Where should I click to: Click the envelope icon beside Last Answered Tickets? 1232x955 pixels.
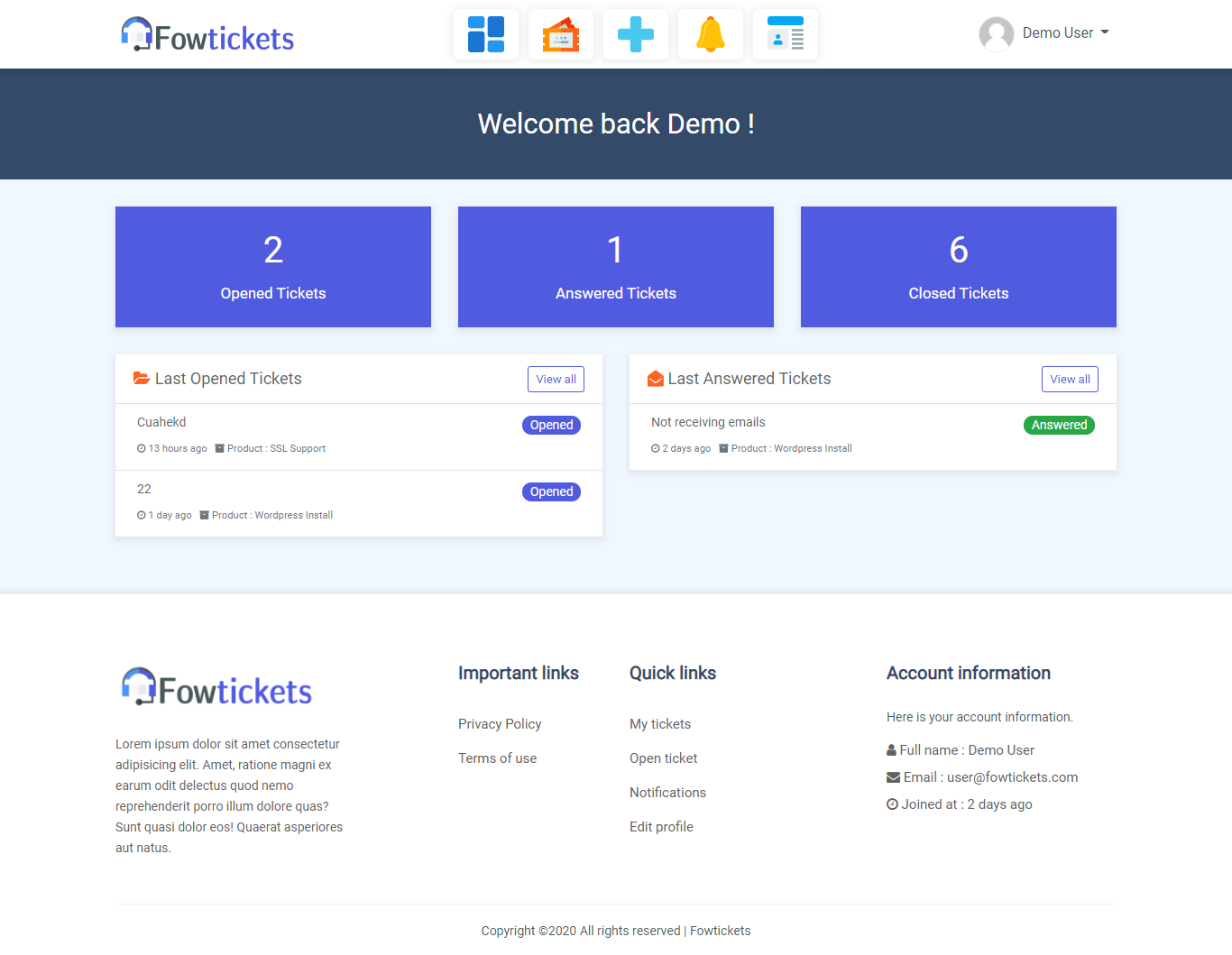(x=655, y=378)
